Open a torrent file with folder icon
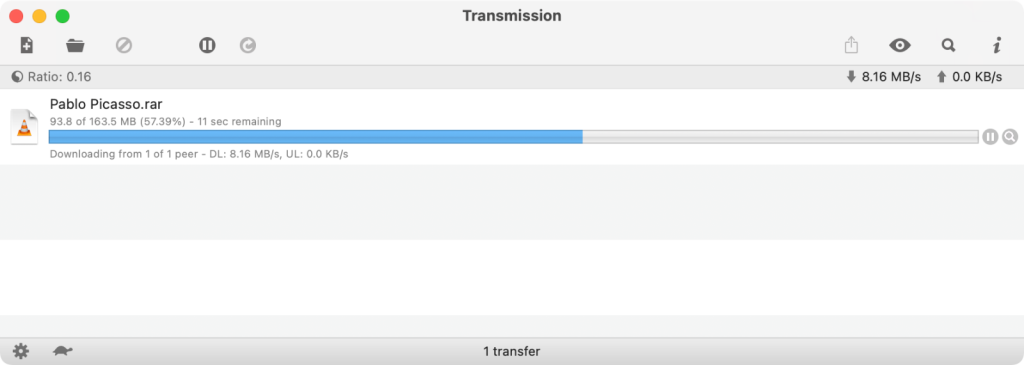This screenshot has width=1024, height=365. click(x=75, y=46)
